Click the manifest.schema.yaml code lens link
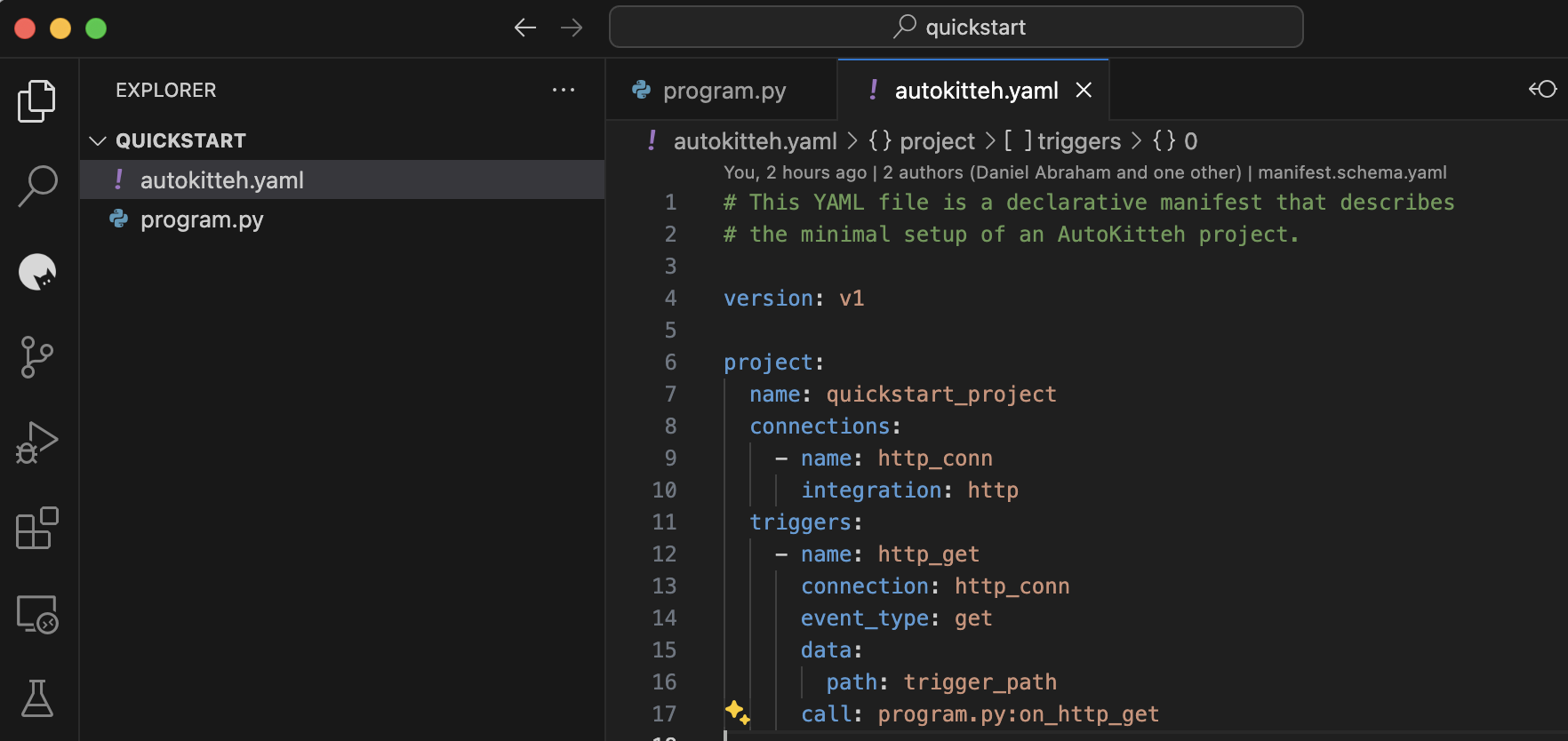1568x741 pixels. click(x=1352, y=172)
